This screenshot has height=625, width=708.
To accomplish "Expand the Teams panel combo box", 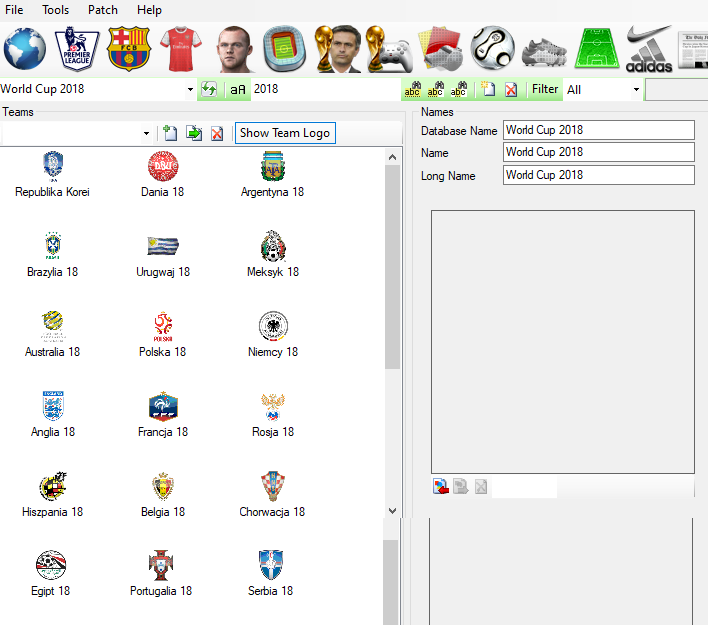I will tap(146, 133).
